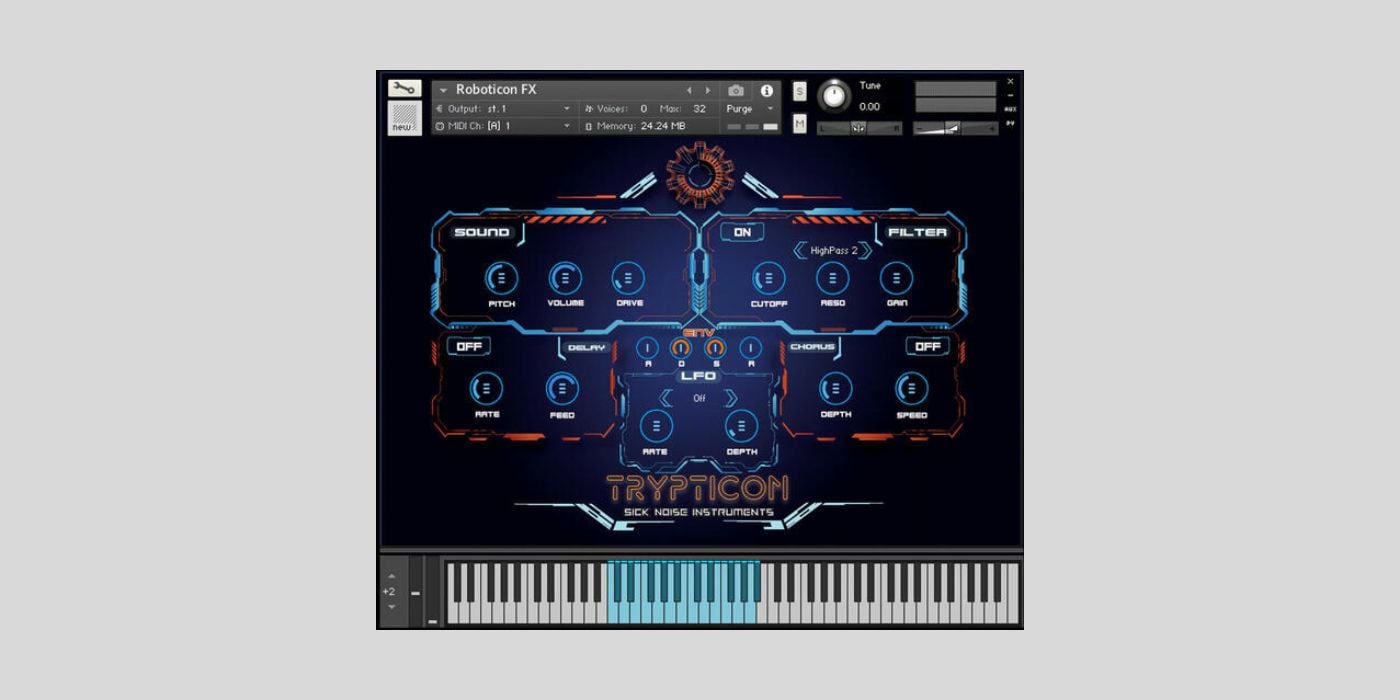This screenshot has height=700, width=1400.
Task: Click the envelope Sustain (S) knob
Action: (715, 348)
